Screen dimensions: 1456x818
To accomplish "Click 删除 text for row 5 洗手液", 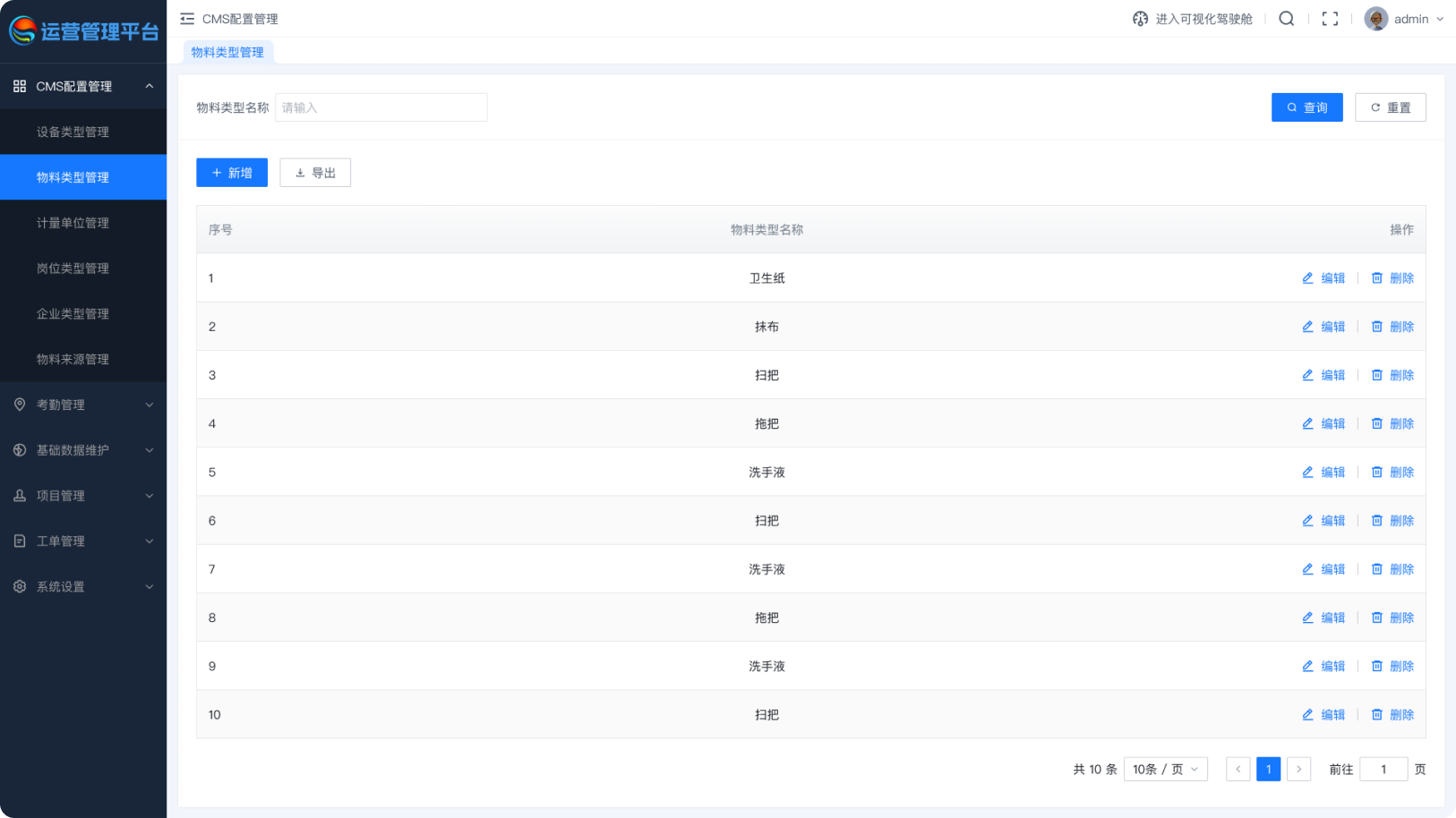I will pyautogui.click(x=1402, y=473).
